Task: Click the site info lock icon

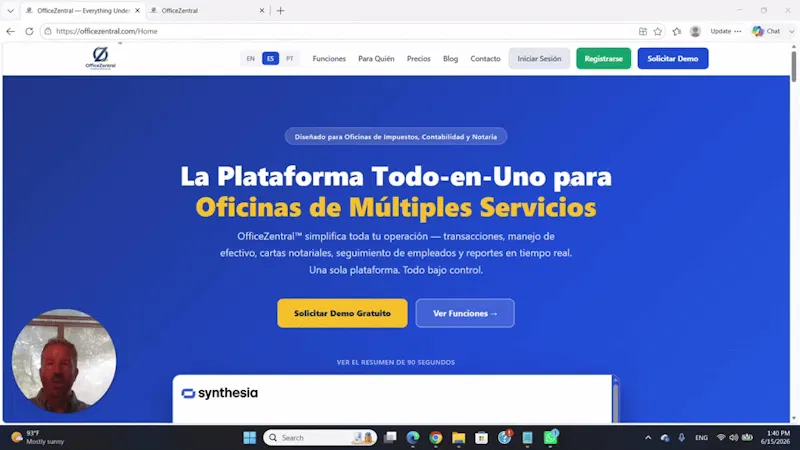Action: 48,31
